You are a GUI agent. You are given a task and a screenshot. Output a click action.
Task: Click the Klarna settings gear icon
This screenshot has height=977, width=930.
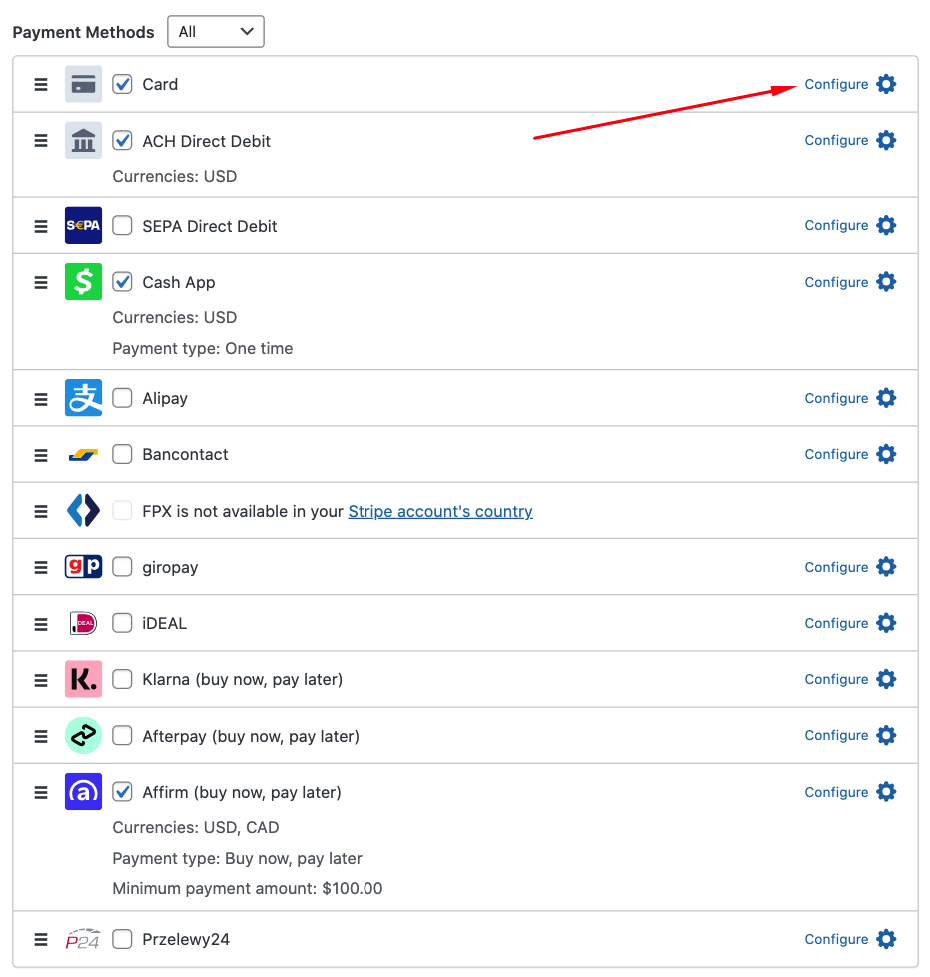[886, 679]
